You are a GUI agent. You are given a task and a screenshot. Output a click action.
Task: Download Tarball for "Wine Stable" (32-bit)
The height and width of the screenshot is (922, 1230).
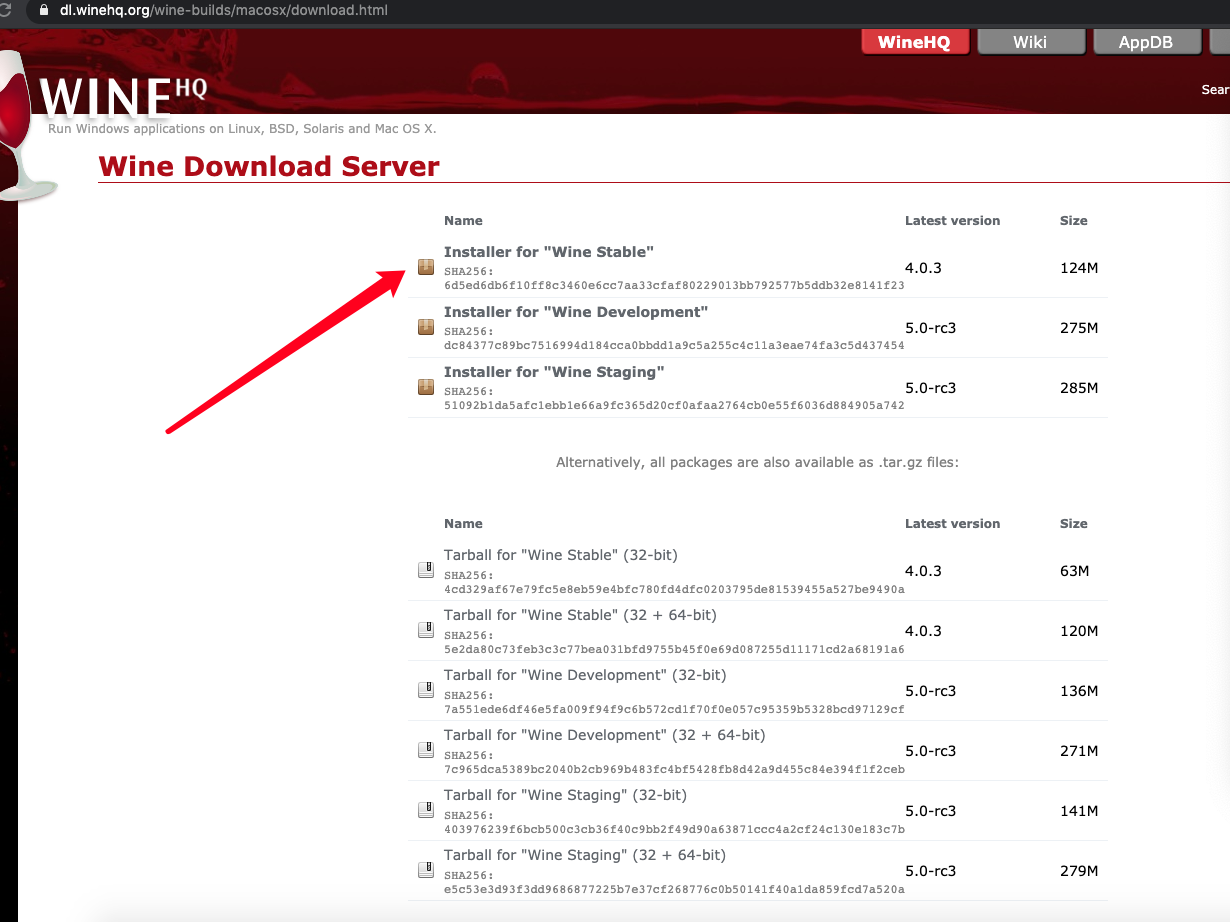tap(561, 555)
